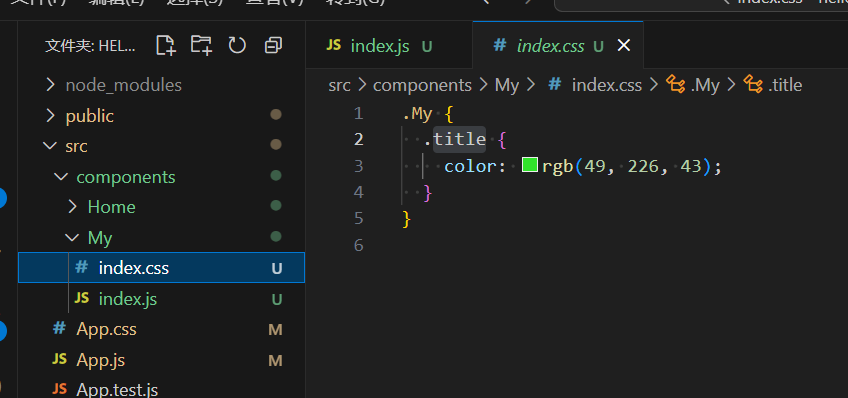Image resolution: width=848 pixels, height=398 pixels.
Task: Click the New File icon in explorer header
Action: (166, 45)
